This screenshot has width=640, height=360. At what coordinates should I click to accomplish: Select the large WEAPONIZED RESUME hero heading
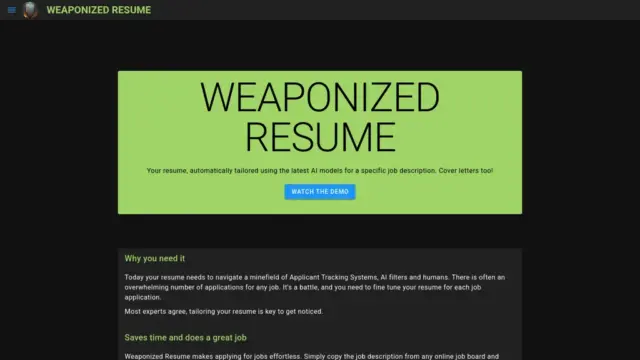[x=320, y=117]
